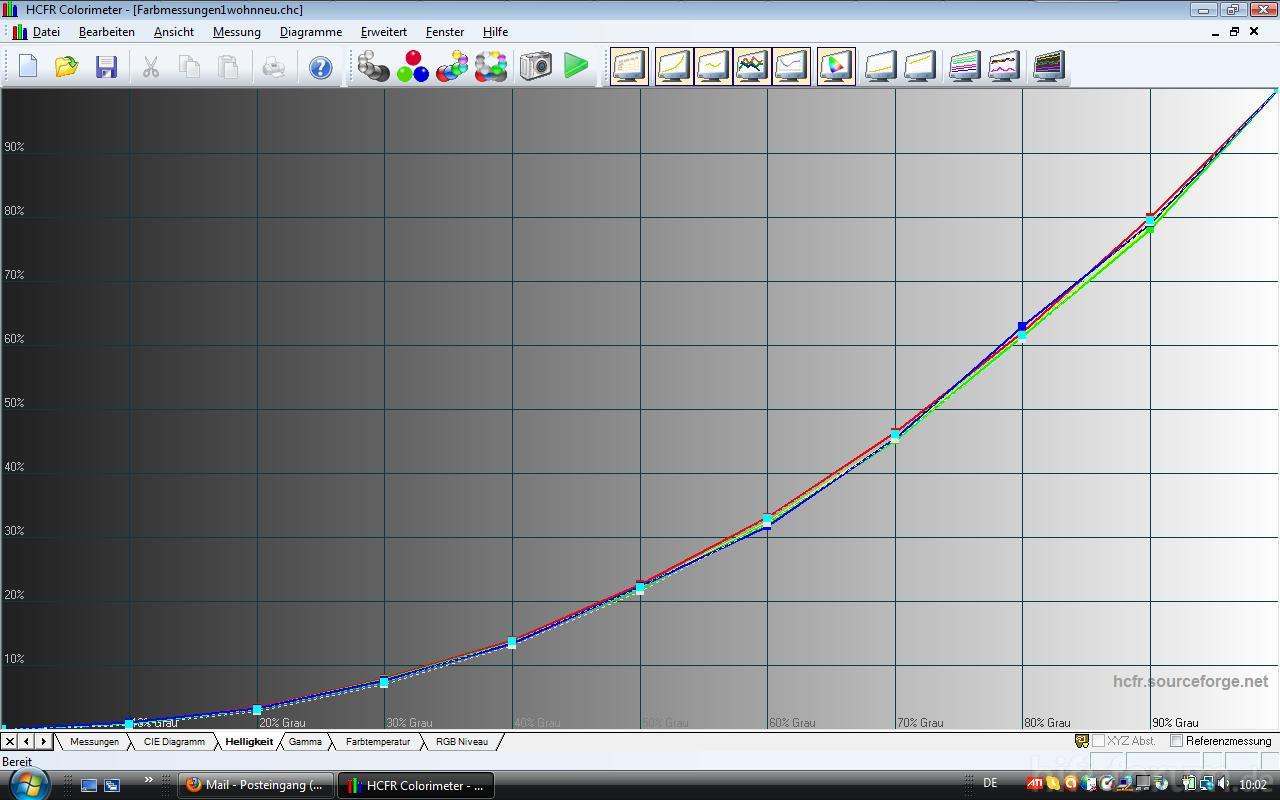1280x800 pixels.
Task: Click the Windows Start orb
Action: tap(28, 784)
